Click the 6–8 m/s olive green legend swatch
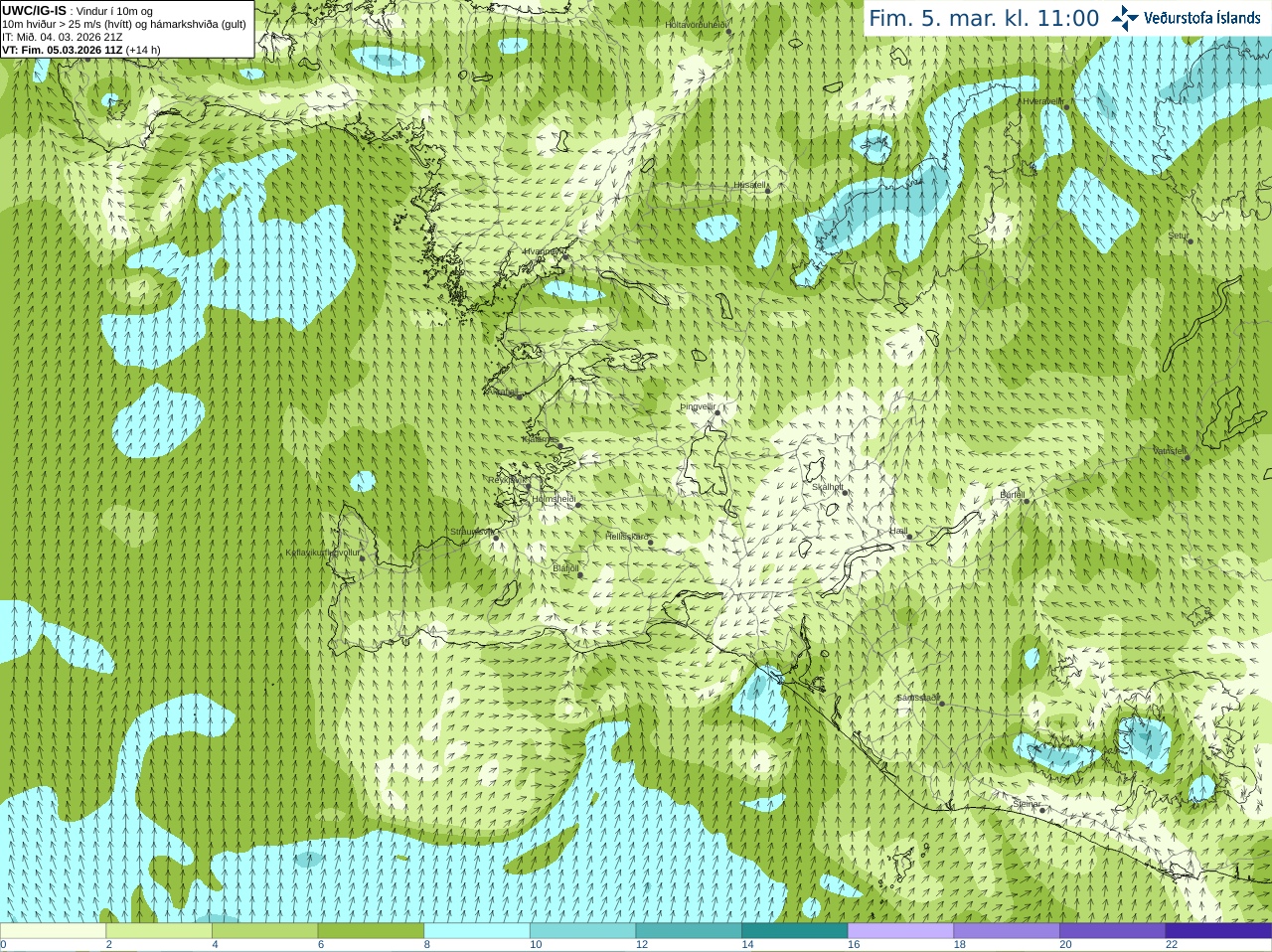 point(371,931)
